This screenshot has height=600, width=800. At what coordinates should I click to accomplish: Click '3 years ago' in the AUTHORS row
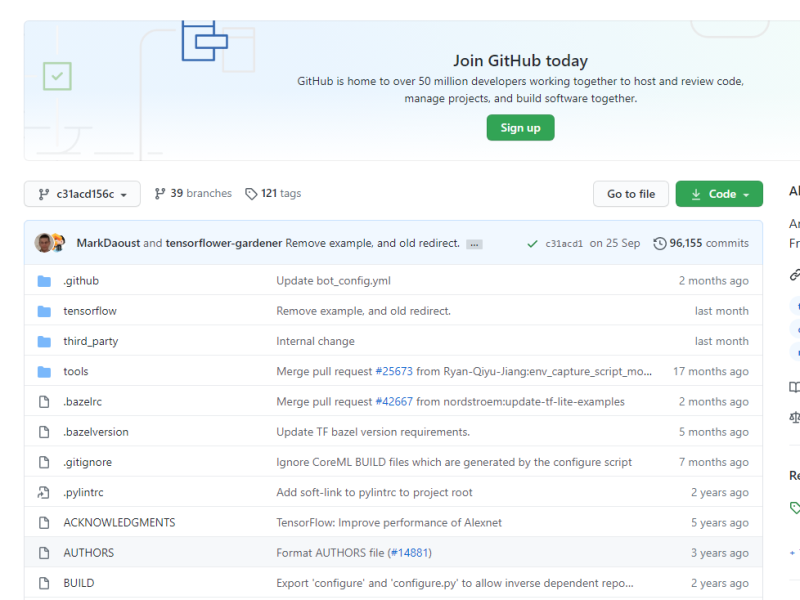pos(720,553)
